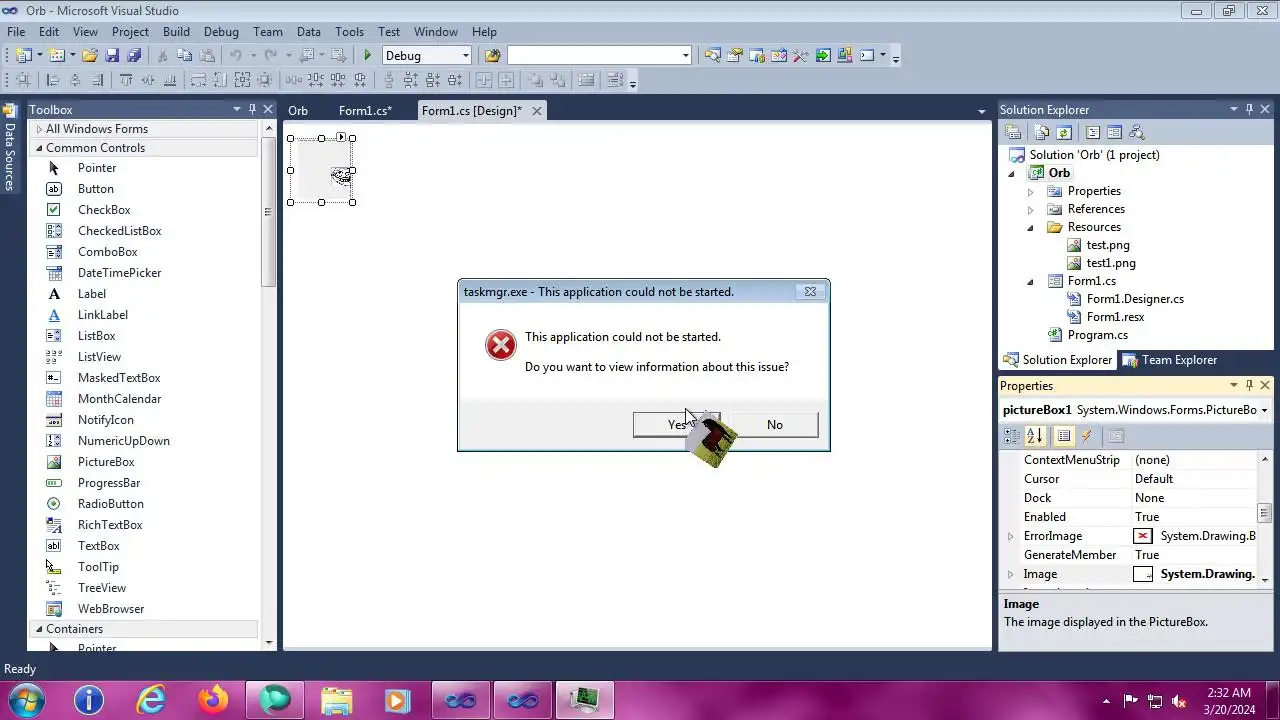Show the Events list via the lightning bolt icon
Viewport: 1280px width, 720px height.
click(1087, 436)
